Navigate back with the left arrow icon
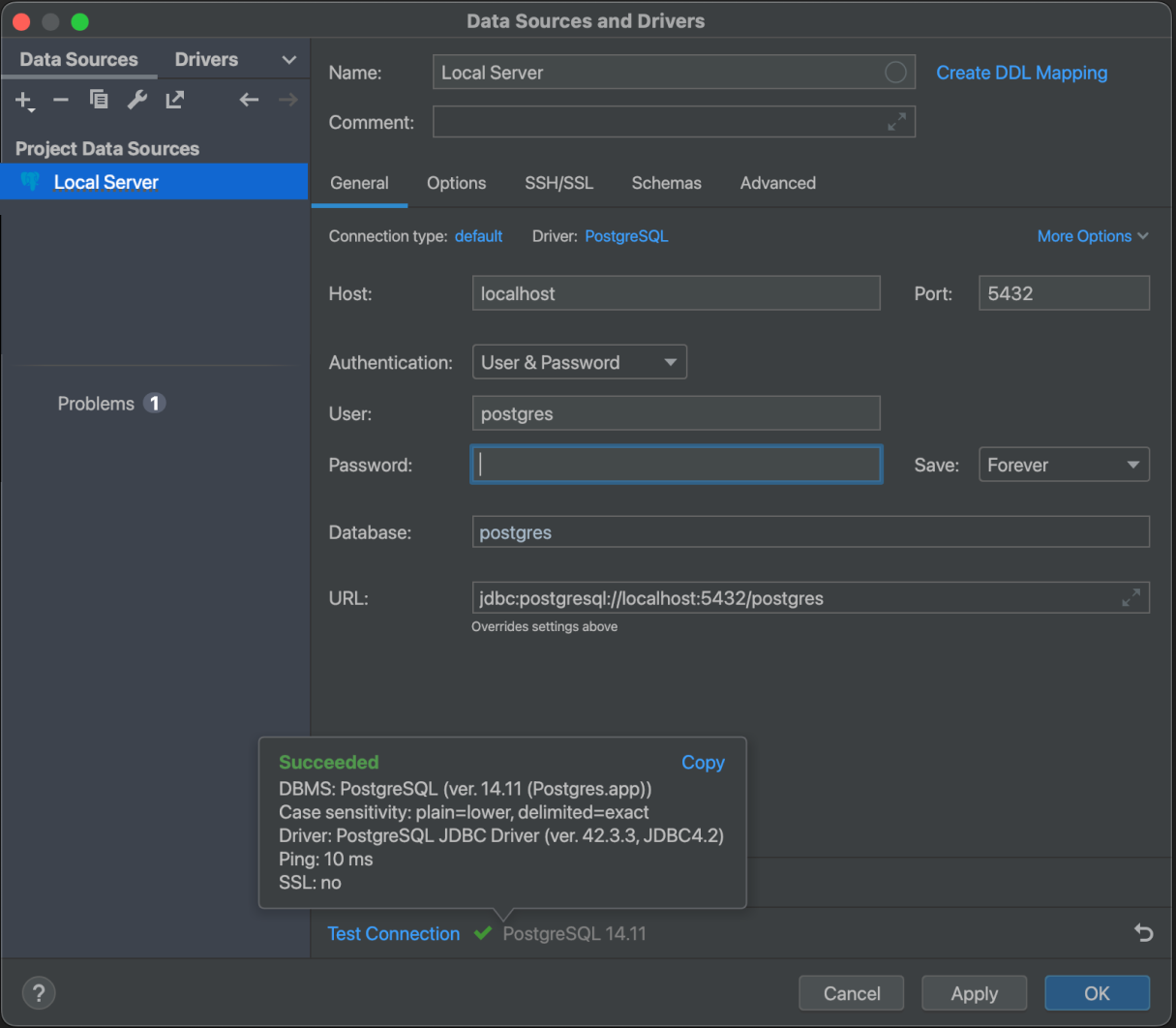The image size is (1176, 1028). pyautogui.click(x=249, y=100)
